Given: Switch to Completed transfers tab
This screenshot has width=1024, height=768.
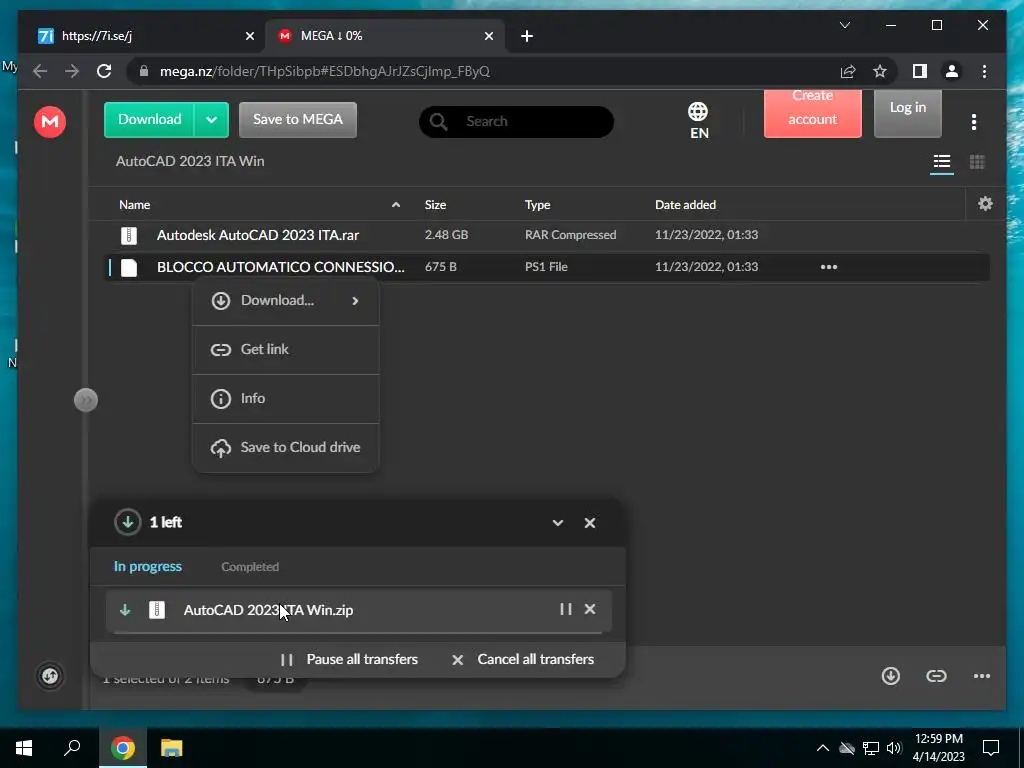Looking at the screenshot, I should [x=250, y=567].
